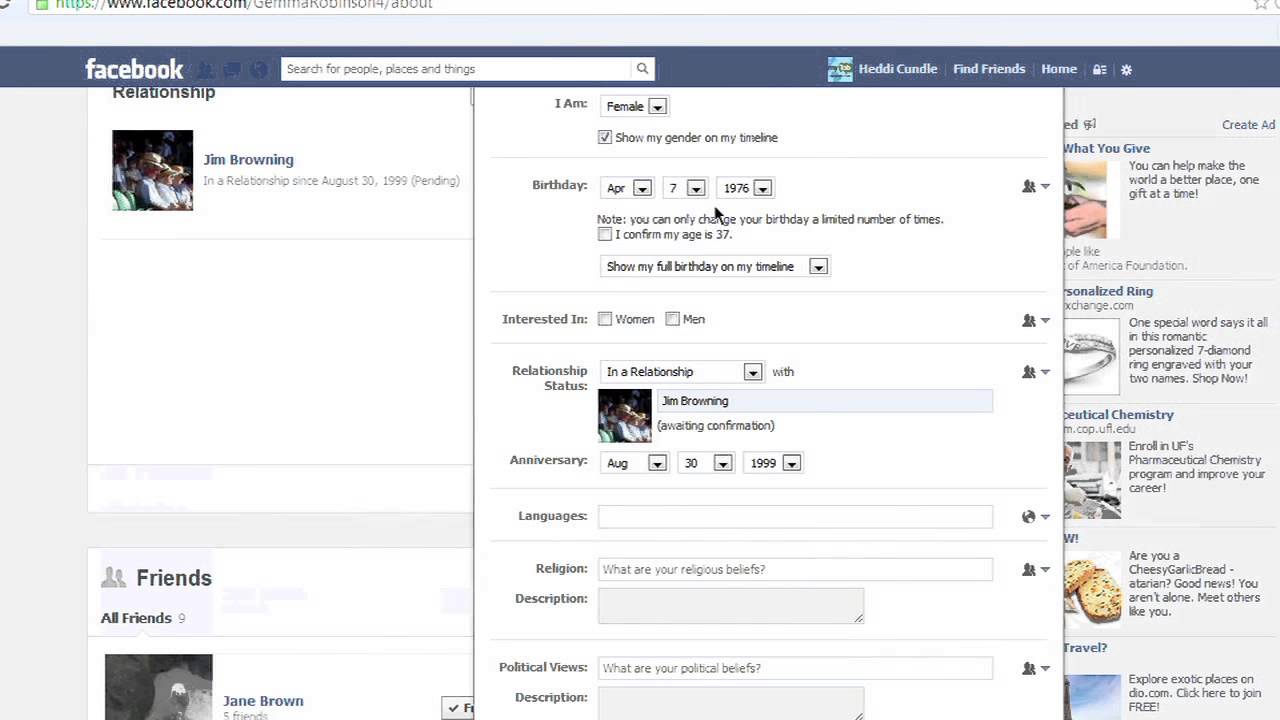Open Show my full birthday dropdown
Image resolution: width=1280 pixels, height=720 pixels.
pyautogui.click(x=714, y=266)
